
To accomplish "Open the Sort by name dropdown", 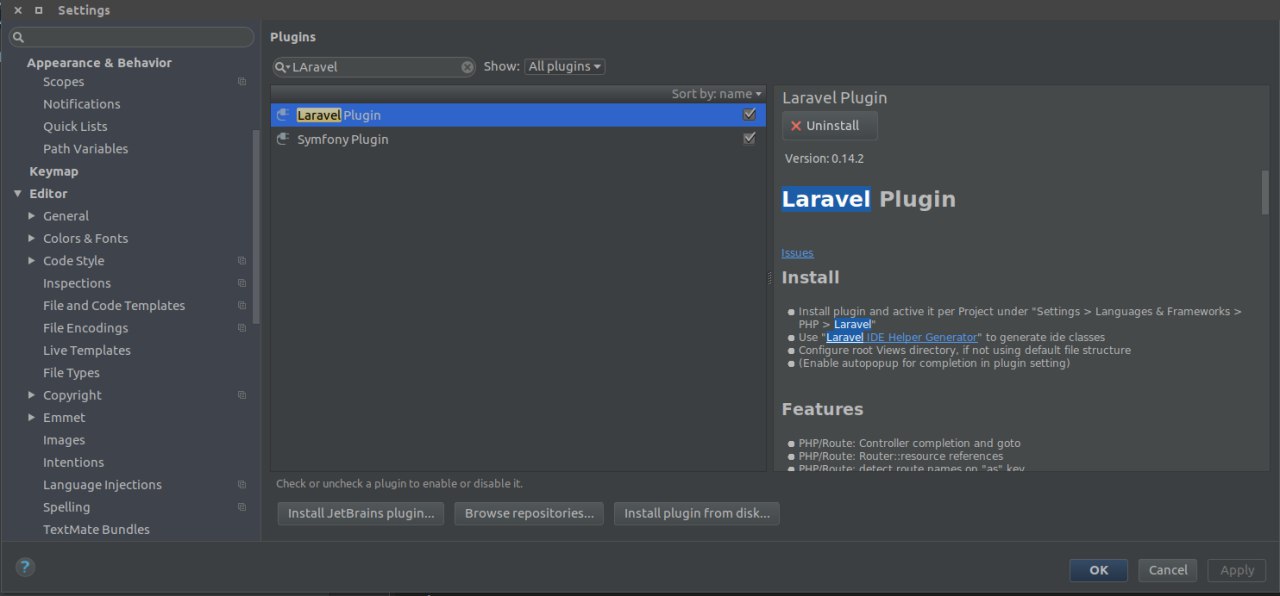I will point(716,94).
